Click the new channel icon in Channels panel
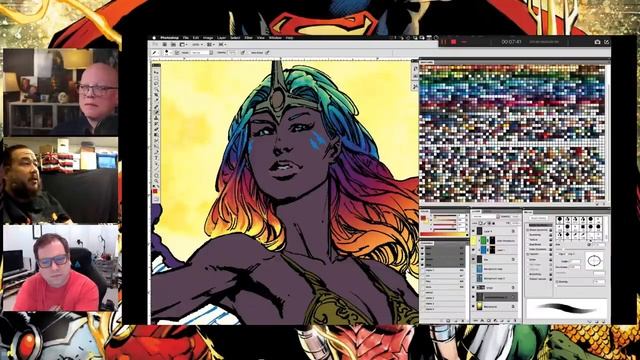The image size is (640, 360). (457, 321)
